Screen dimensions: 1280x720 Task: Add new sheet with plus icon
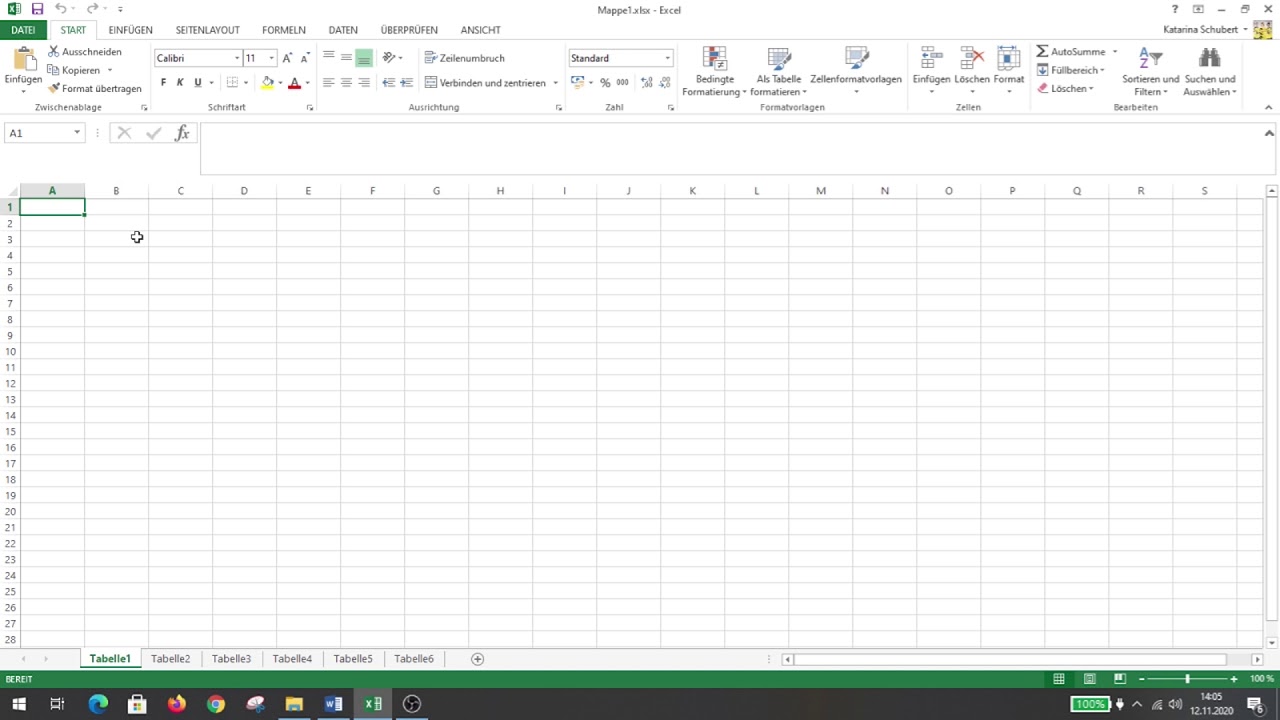477,659
